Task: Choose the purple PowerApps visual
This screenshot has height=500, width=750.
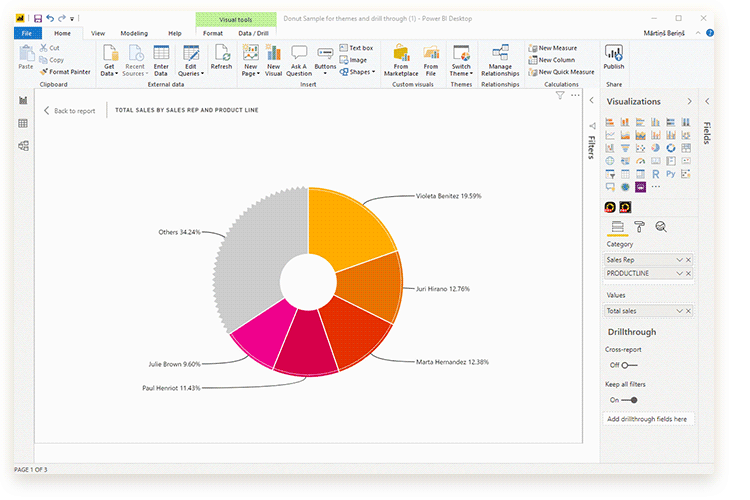Action: click(x=640, y=187)
